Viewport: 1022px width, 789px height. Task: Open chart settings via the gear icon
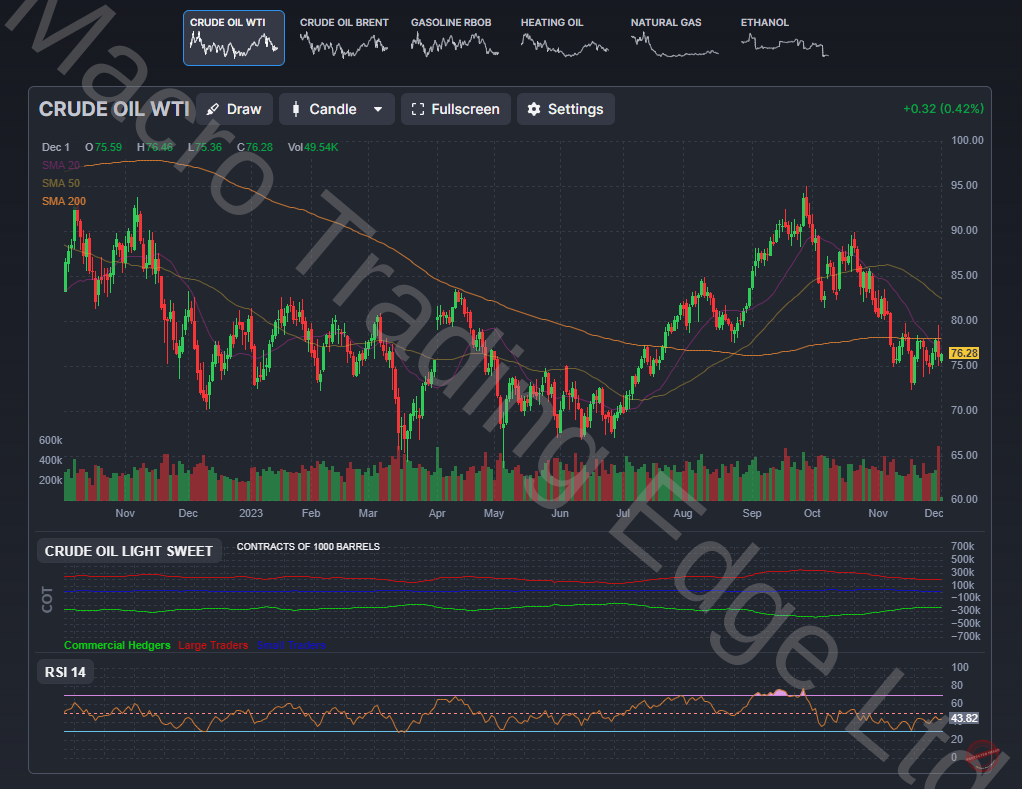[x=536, y=109]
